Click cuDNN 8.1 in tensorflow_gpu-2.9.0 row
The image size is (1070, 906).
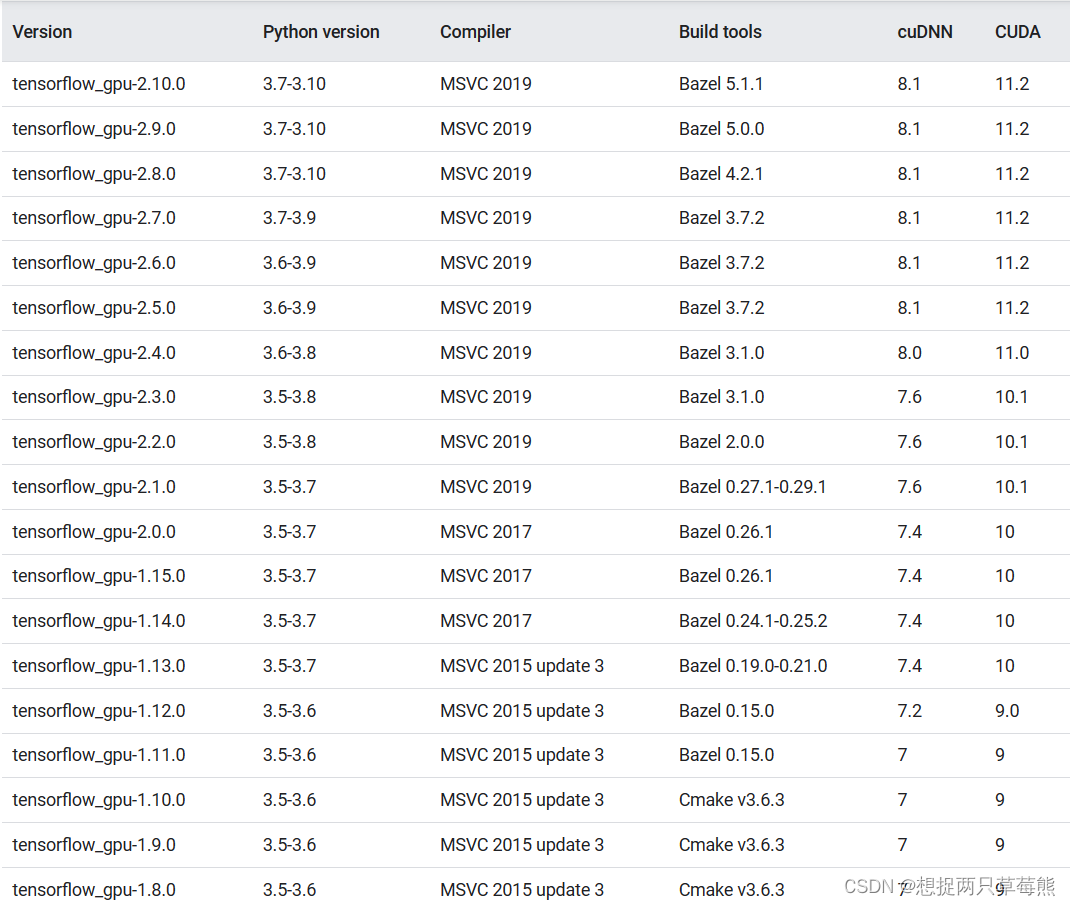point(909,129)
